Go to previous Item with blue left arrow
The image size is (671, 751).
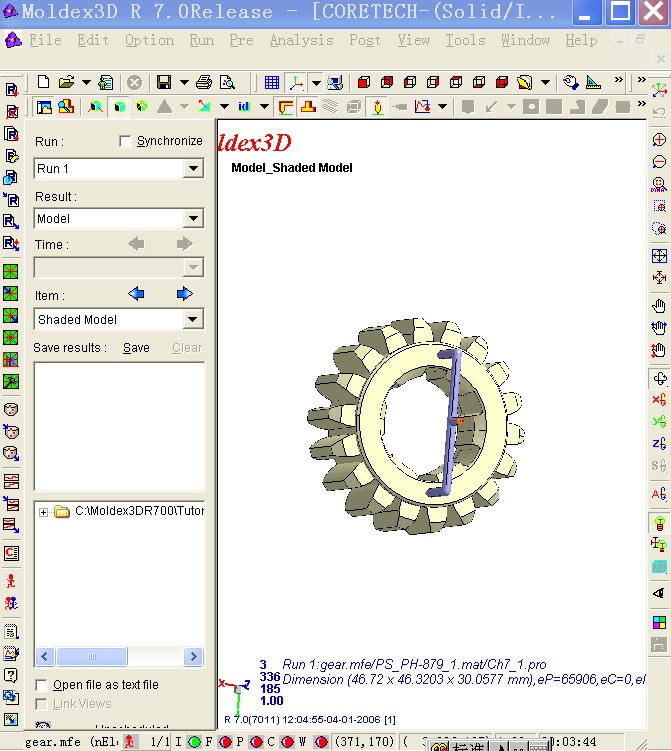(136, 294)
